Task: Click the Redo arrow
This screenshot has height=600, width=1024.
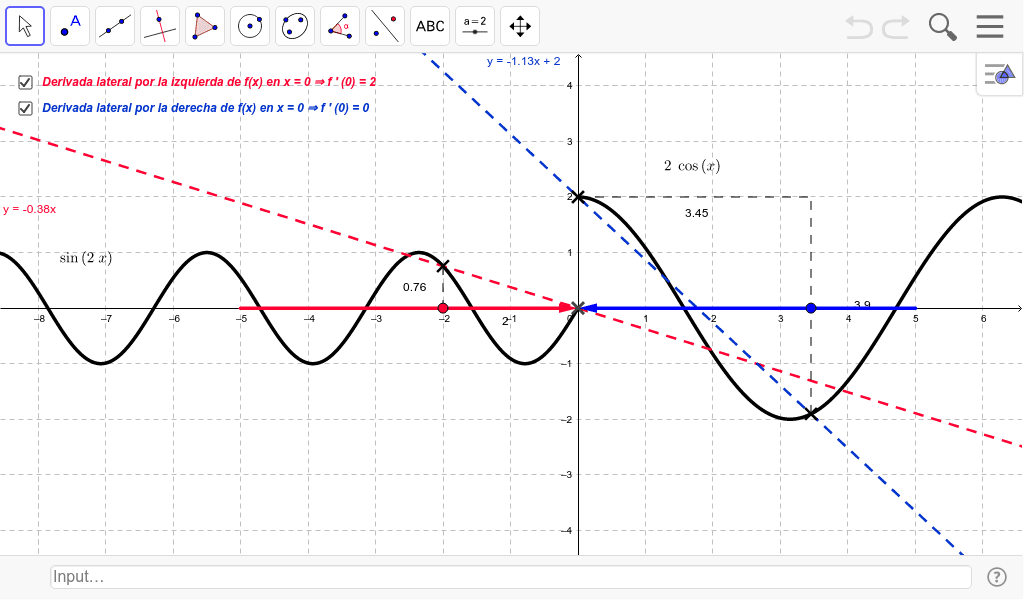Action: pyautogui.click(x=896, y=27)
